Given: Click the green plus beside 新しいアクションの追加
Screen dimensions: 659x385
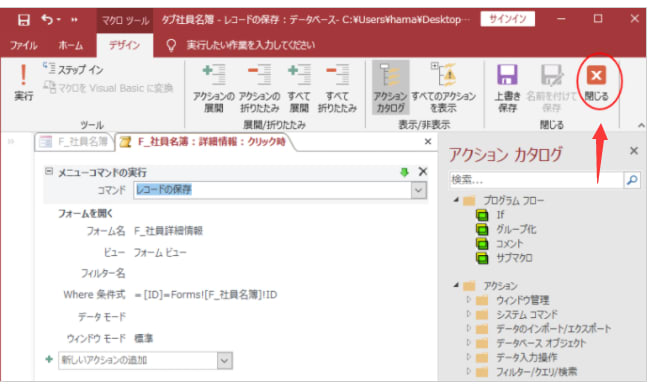Looking at the screenshot, I should click(49, 359).
